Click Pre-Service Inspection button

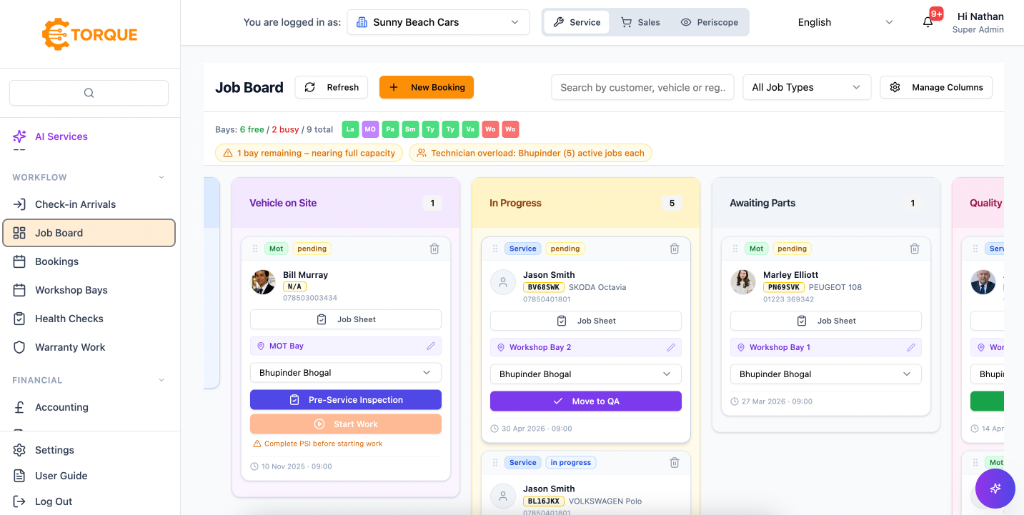pyautogui.click(x=345, y=399)
